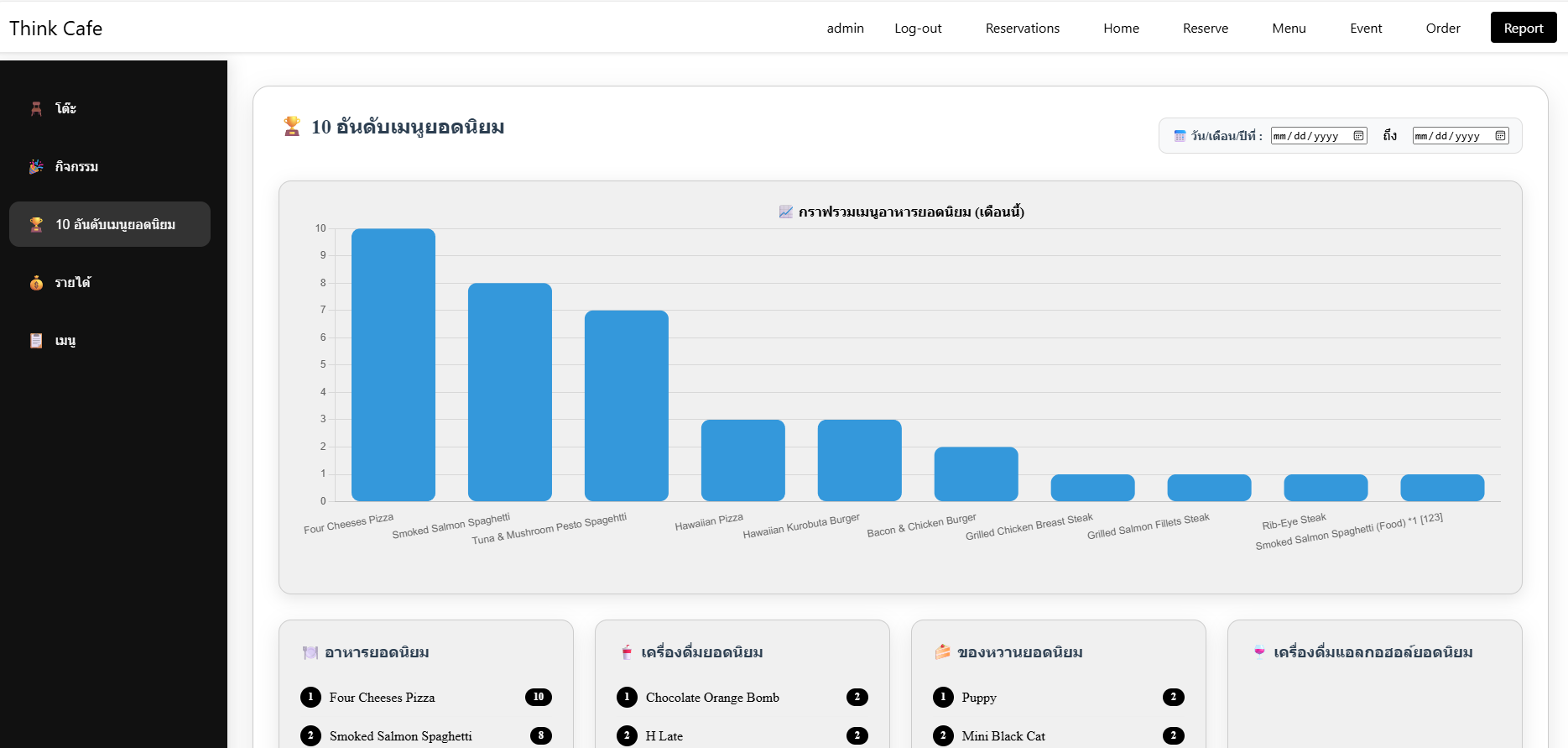Click the calendar icon beside วัน/เดือน/ปี label
Viewport: 1568px width, 748px height.
click(1180, 136)
